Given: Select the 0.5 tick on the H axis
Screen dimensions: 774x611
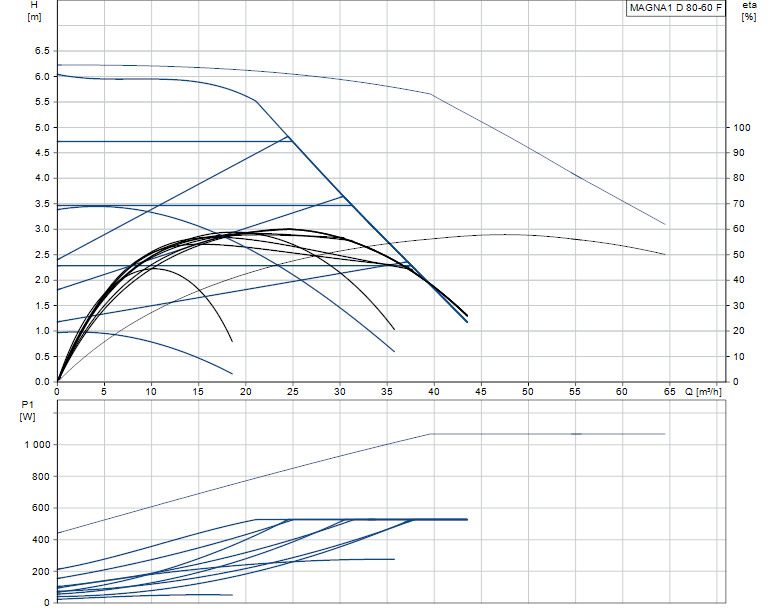Looking at the screenshot, I should (42, 356).
